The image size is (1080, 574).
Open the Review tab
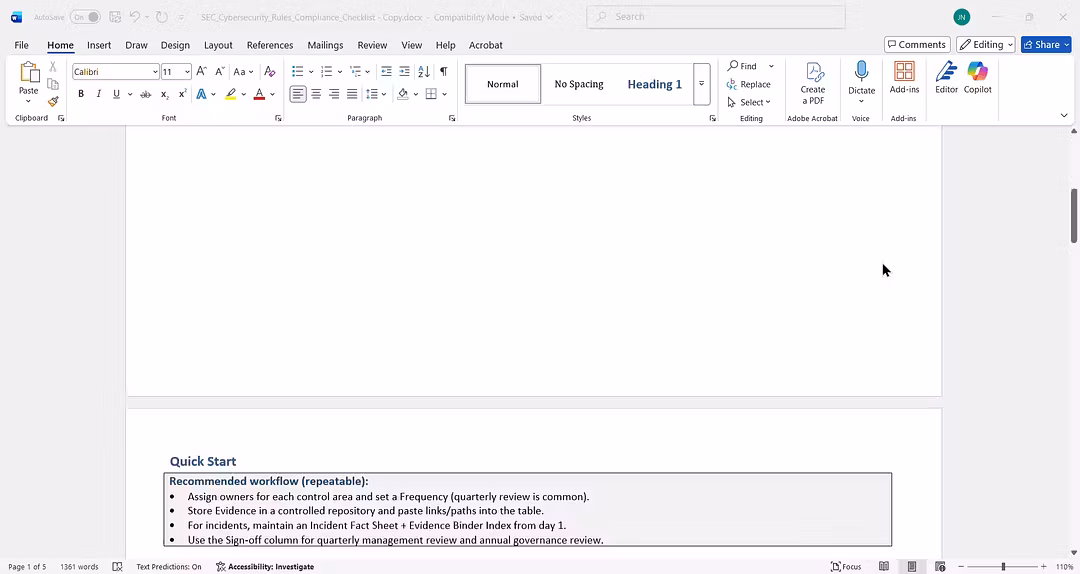[x=372, y=45]
